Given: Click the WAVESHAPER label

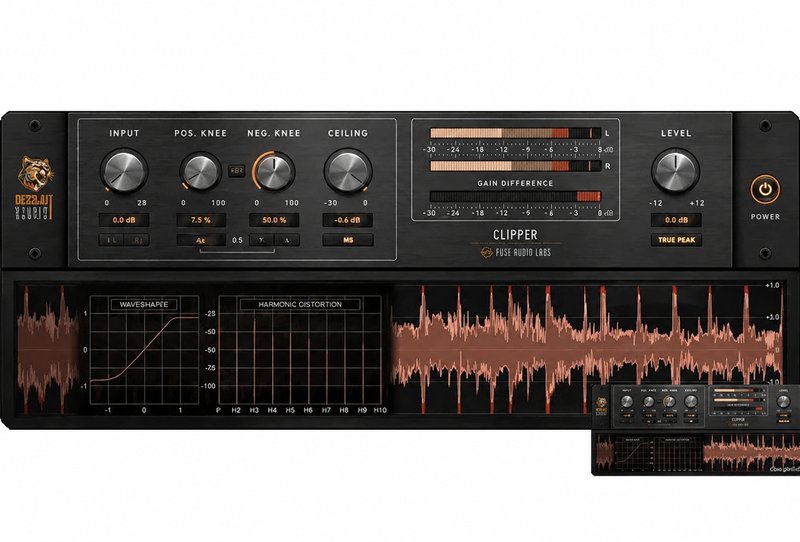Looking at the screenshot, I should [144, 304].
